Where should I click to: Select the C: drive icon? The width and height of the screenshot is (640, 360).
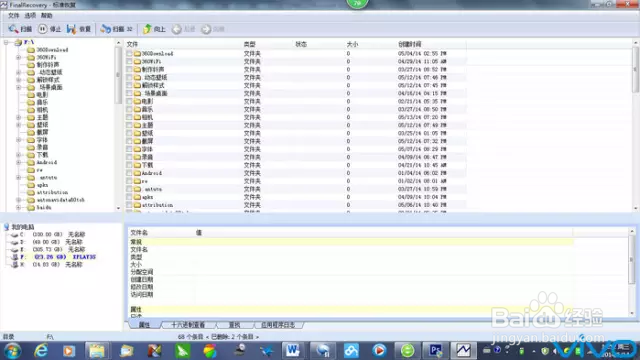pyautogui.click(x=15, y=235)
